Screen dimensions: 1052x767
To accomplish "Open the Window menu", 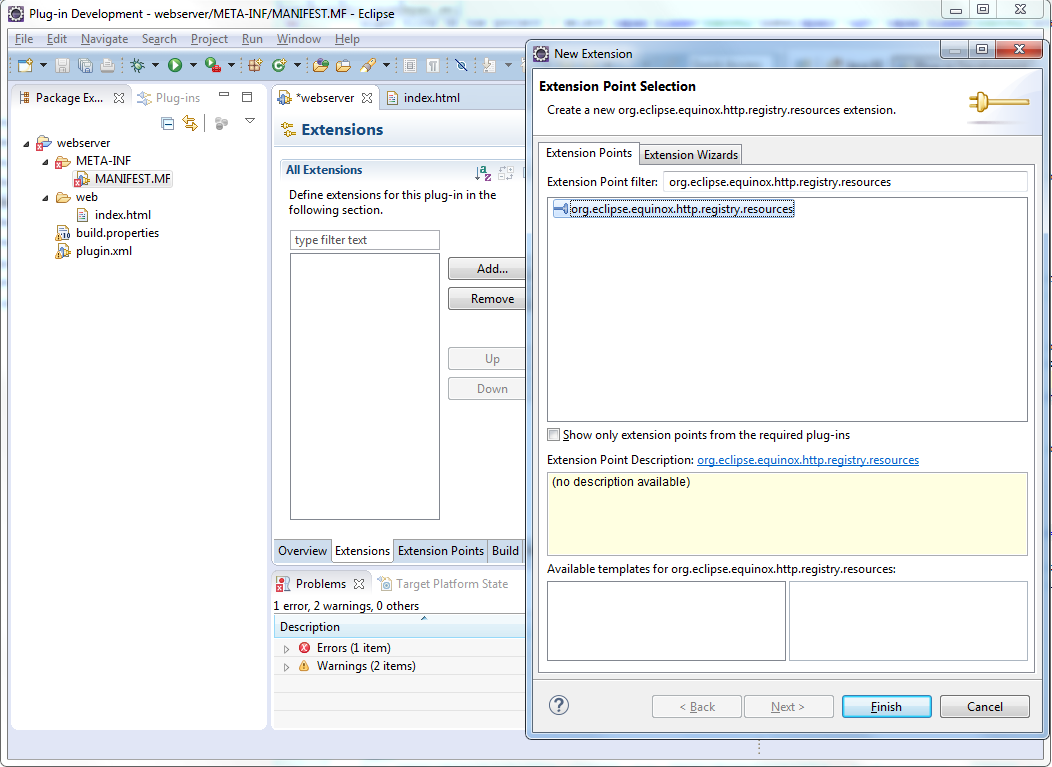I will click(x=299, y=39).
